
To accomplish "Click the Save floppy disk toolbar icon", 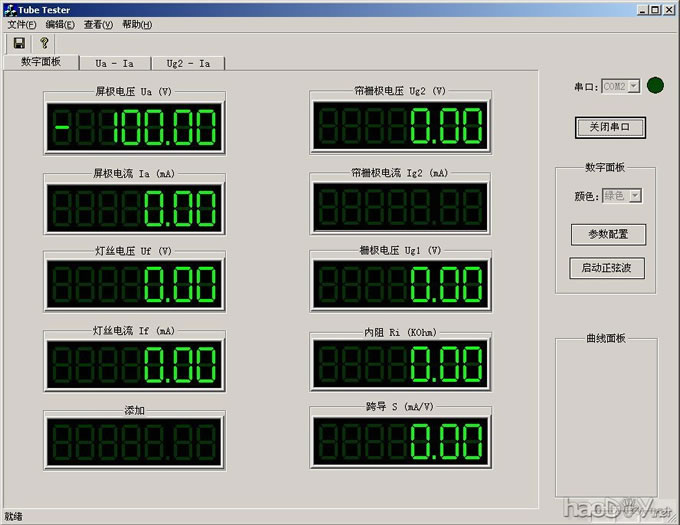I will click(x=19, y=43).
